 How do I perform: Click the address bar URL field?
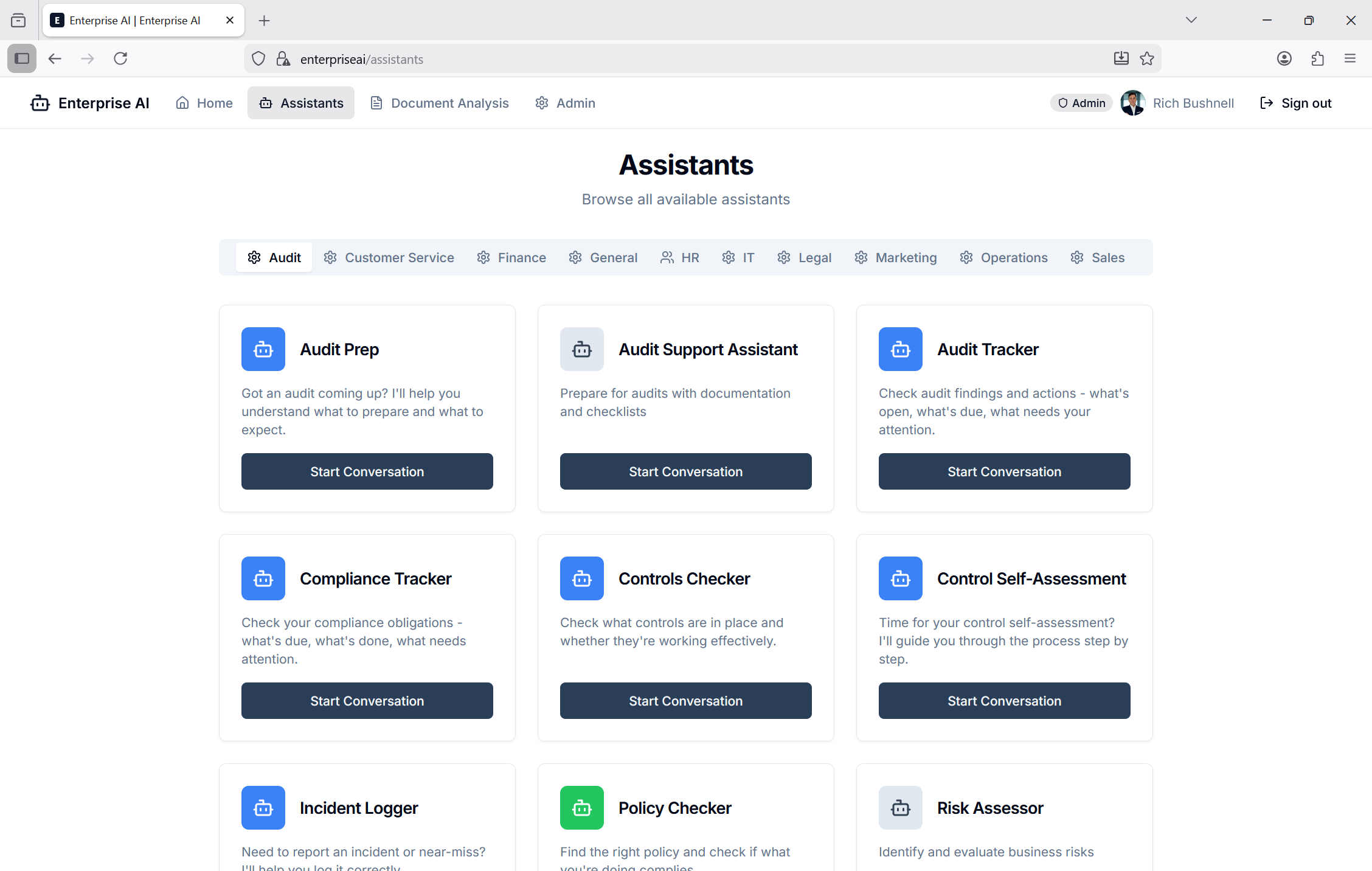pyautogui.click(x=426, y=58)
